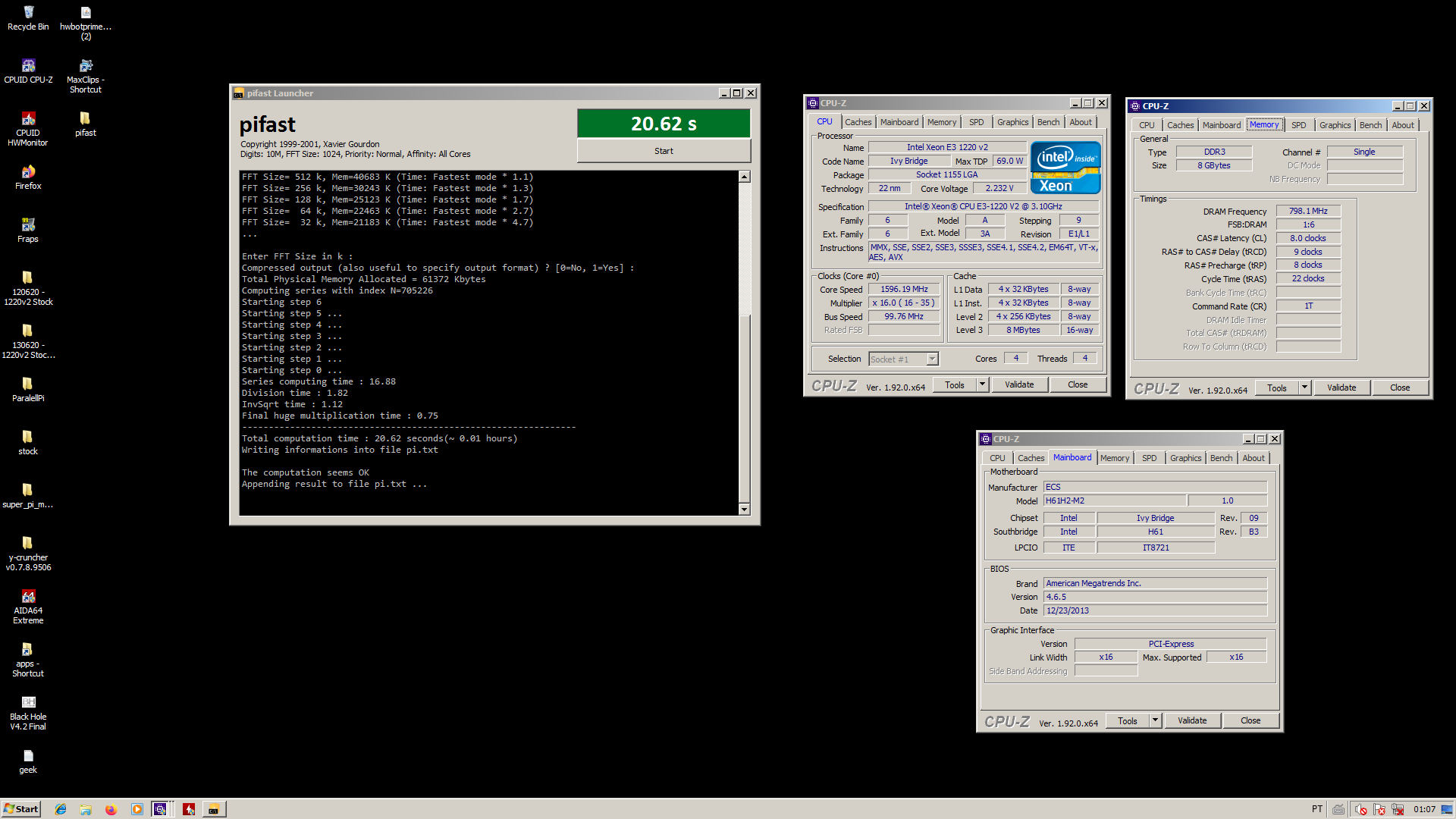Click Tools button in Mainboard window
Viewport: 1456px width, 819px height.
coord(1127,720)
